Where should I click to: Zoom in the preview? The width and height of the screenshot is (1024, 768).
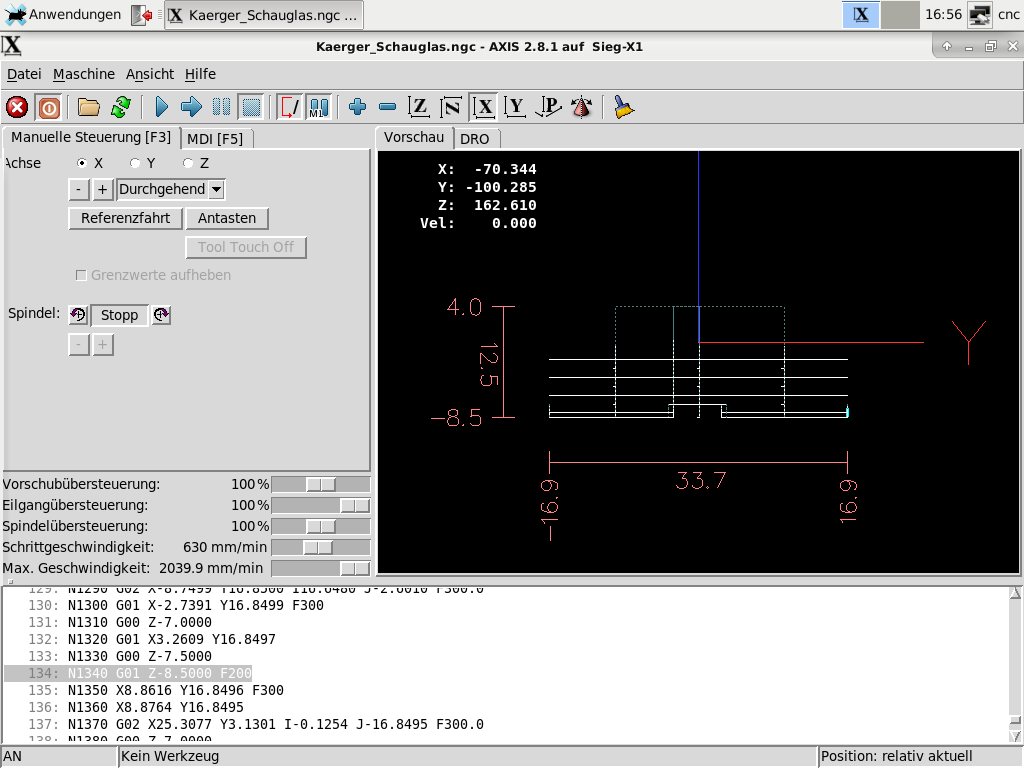click(357, 107)
